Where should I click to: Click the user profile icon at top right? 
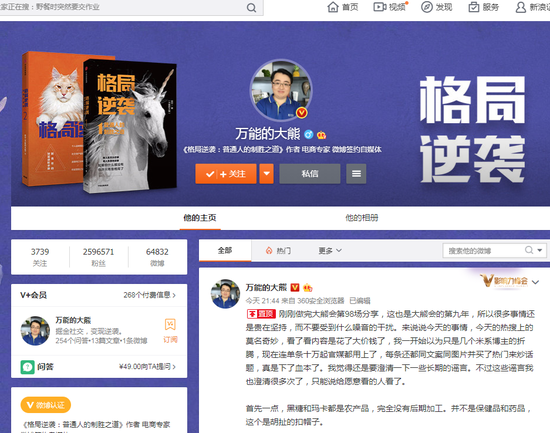521,7
